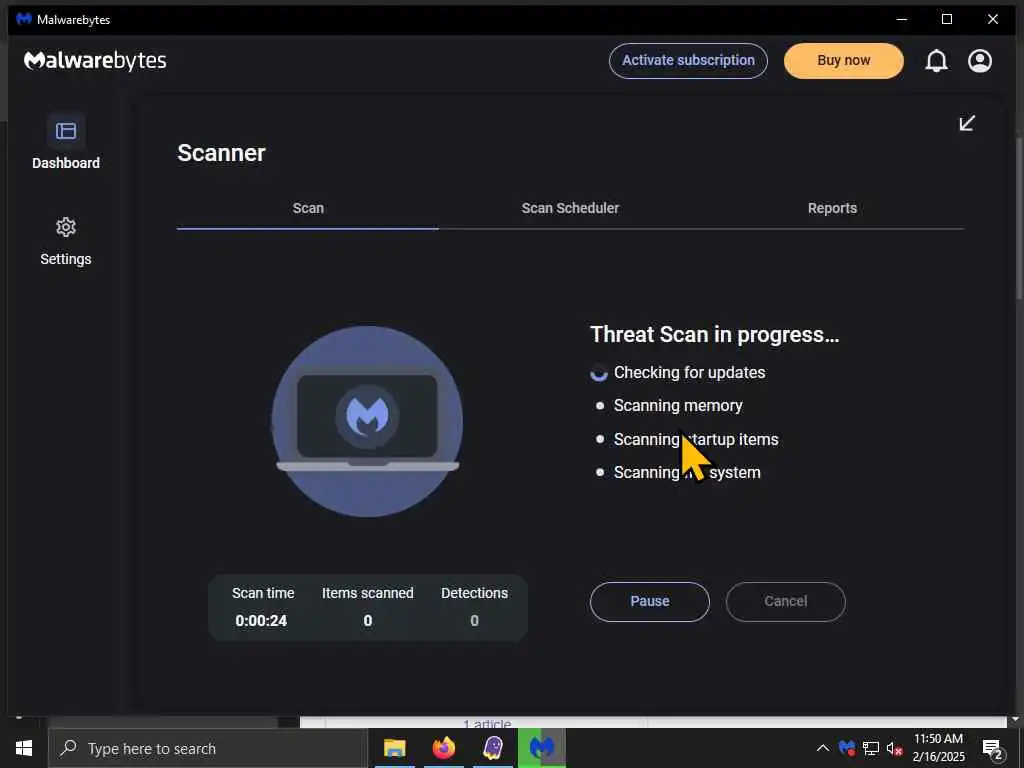Open network status tray icon
The width and height of the screenshot is (1024, 768).
[x=871, y=748]
